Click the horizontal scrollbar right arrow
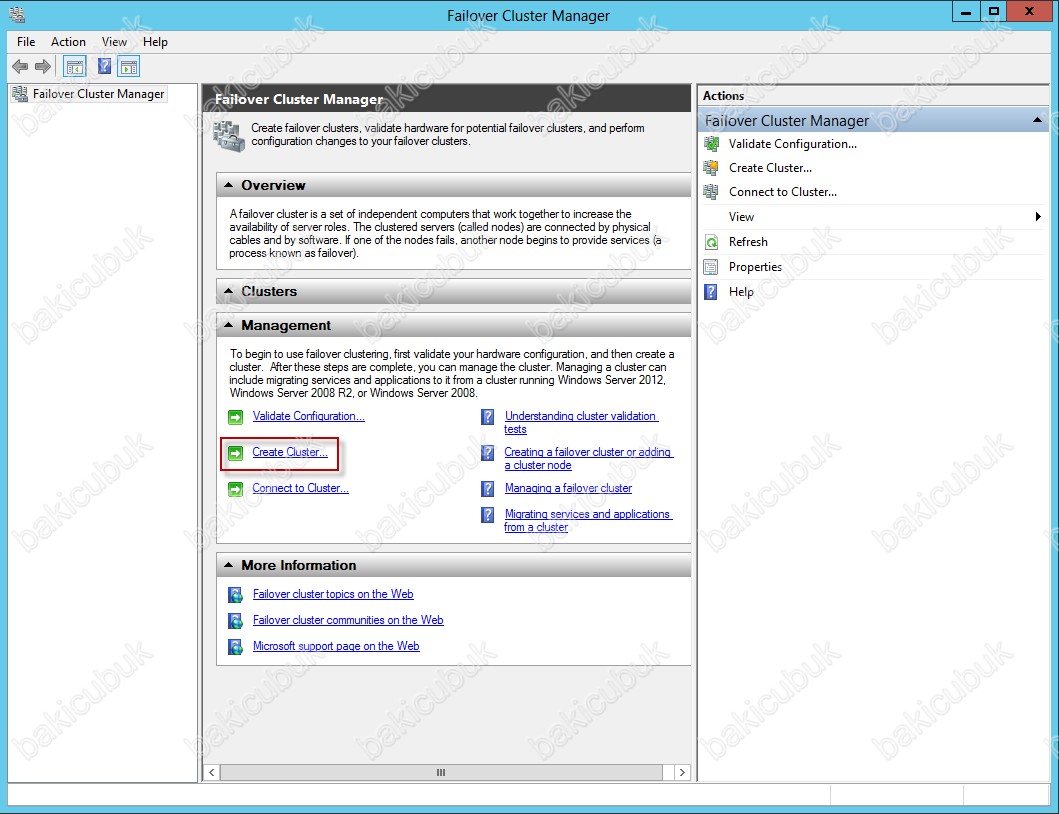 click(682, 772)
